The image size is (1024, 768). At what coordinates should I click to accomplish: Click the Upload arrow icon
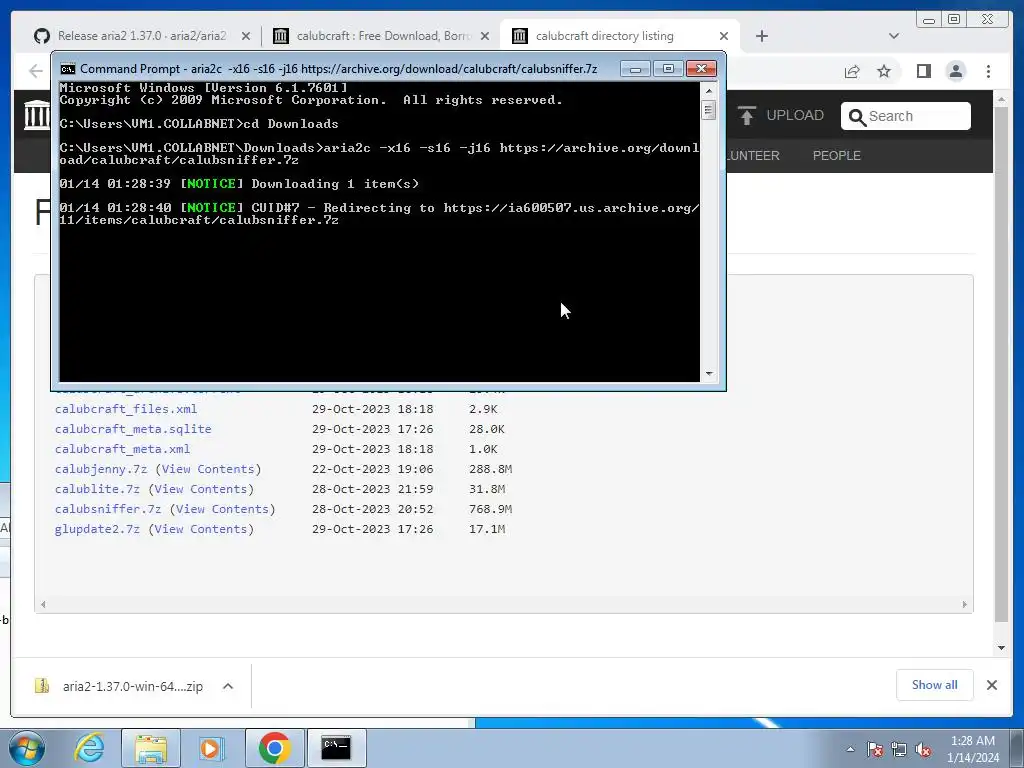point(746,116)
